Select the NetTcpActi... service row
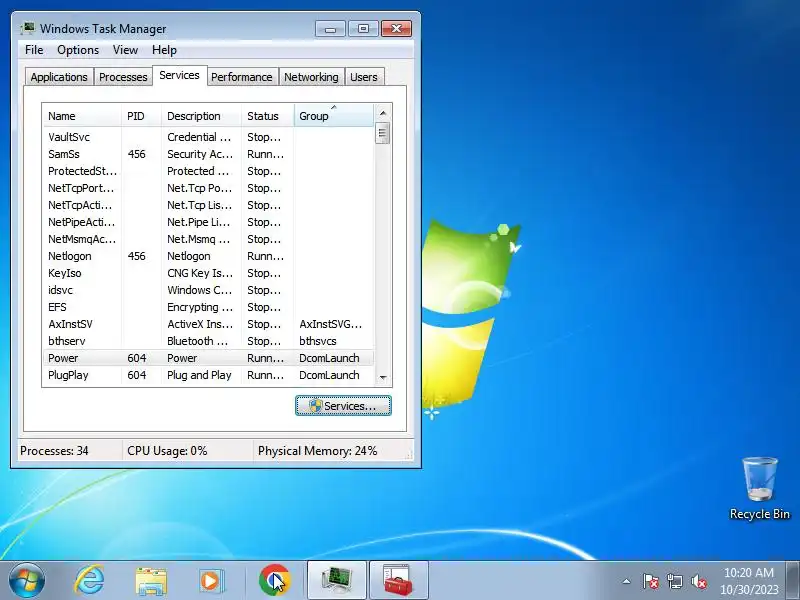This screenshot has height=600, width=800. point(208,205)
